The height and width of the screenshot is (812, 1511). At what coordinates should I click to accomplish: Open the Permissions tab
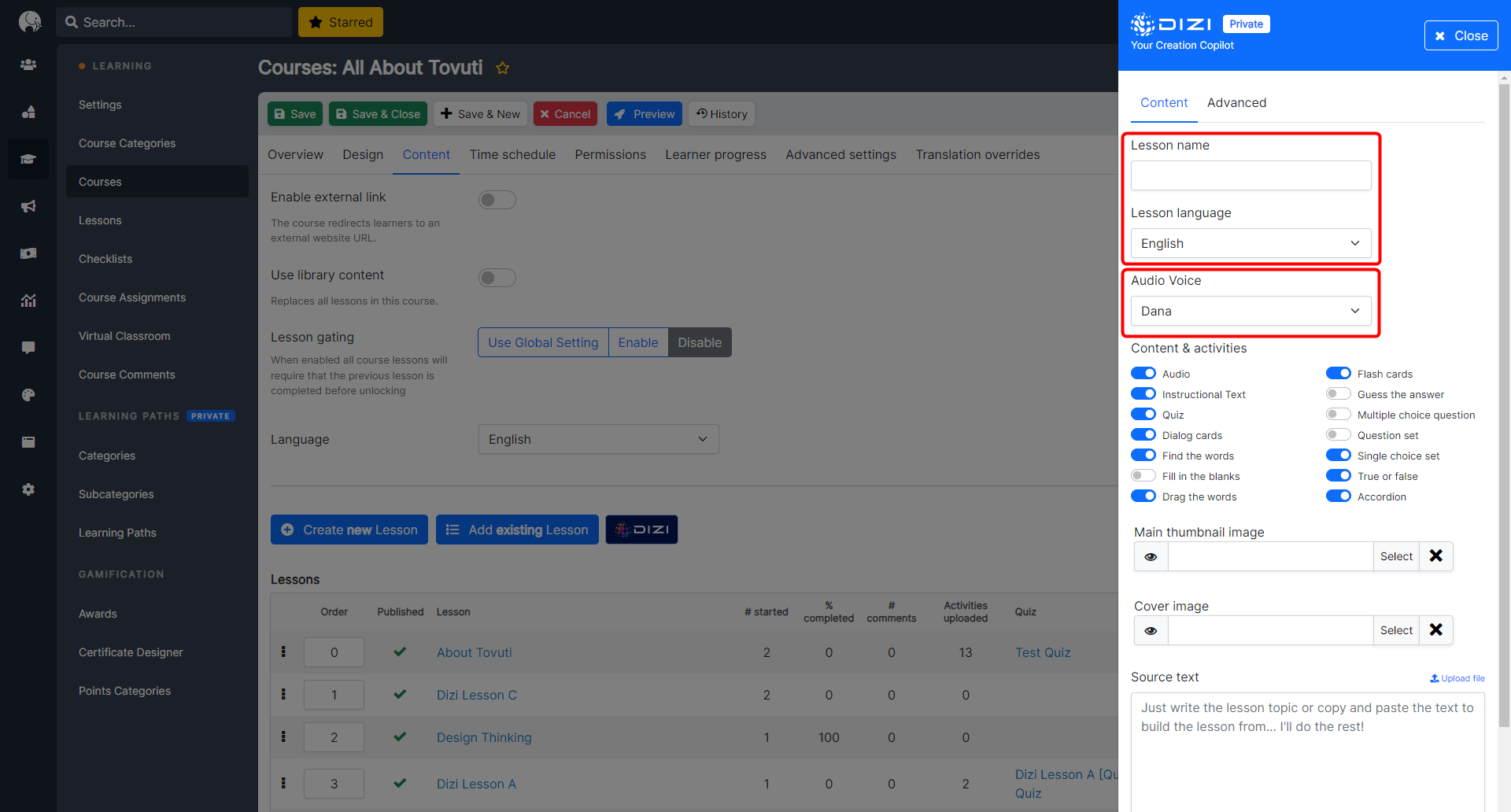pos(610,155)
